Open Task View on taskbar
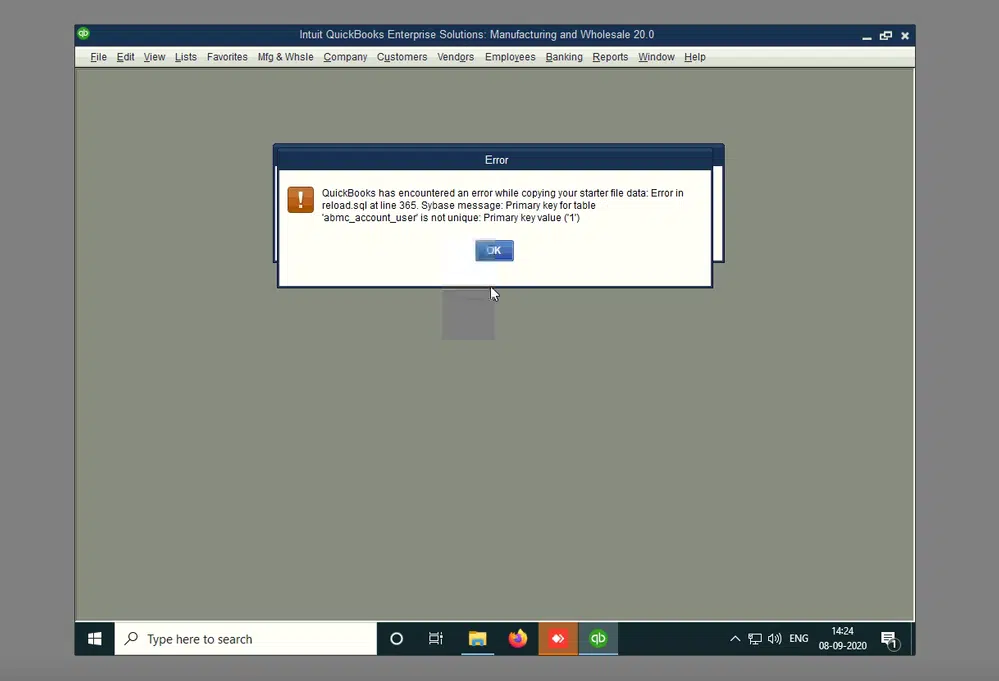Screen dimensions: 999x681 436,638
